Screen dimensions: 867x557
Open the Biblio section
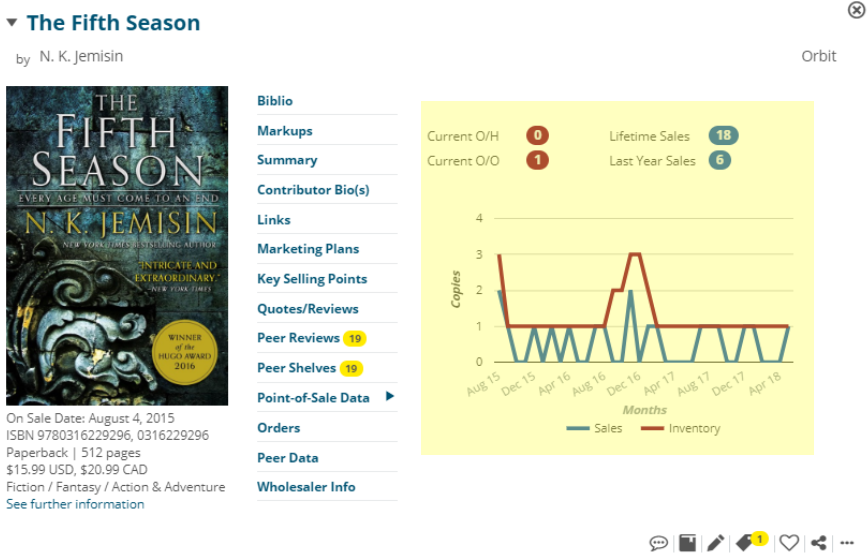pyautogui.click(x=275, y=101)
